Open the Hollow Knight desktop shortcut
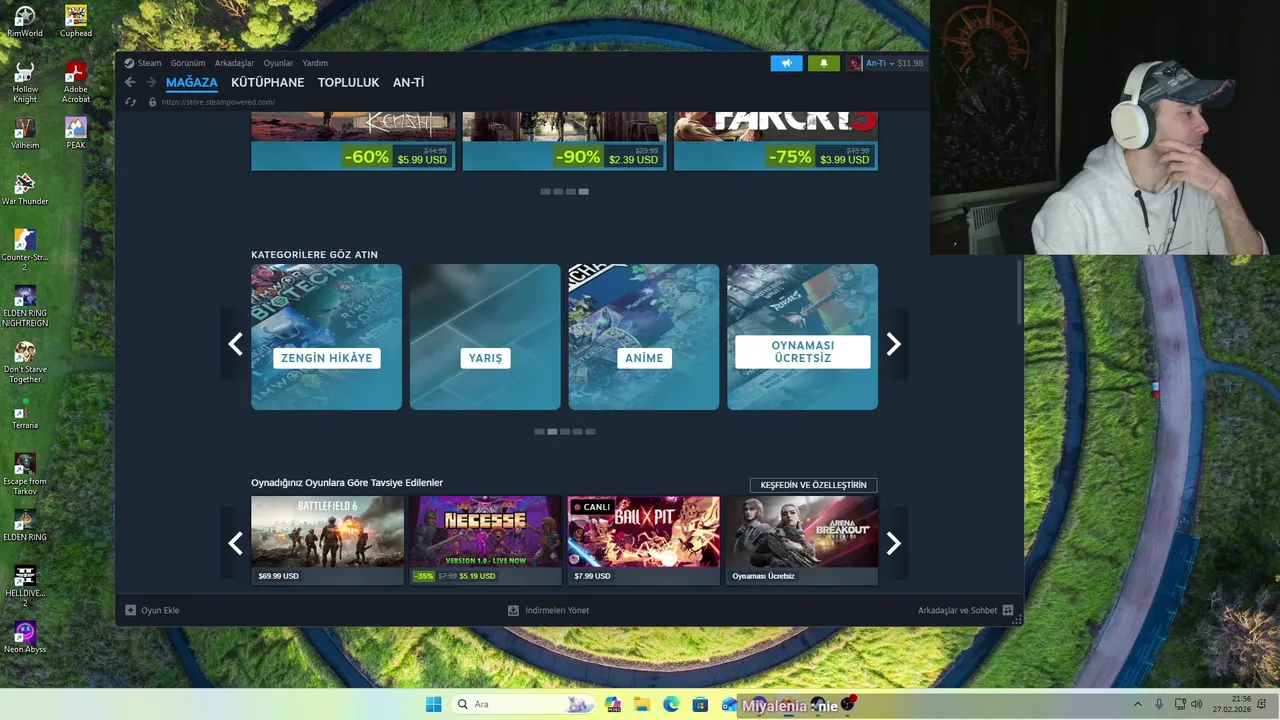Image resolution: width=1280 pixels, height=720 pixels. click(24, 82)
